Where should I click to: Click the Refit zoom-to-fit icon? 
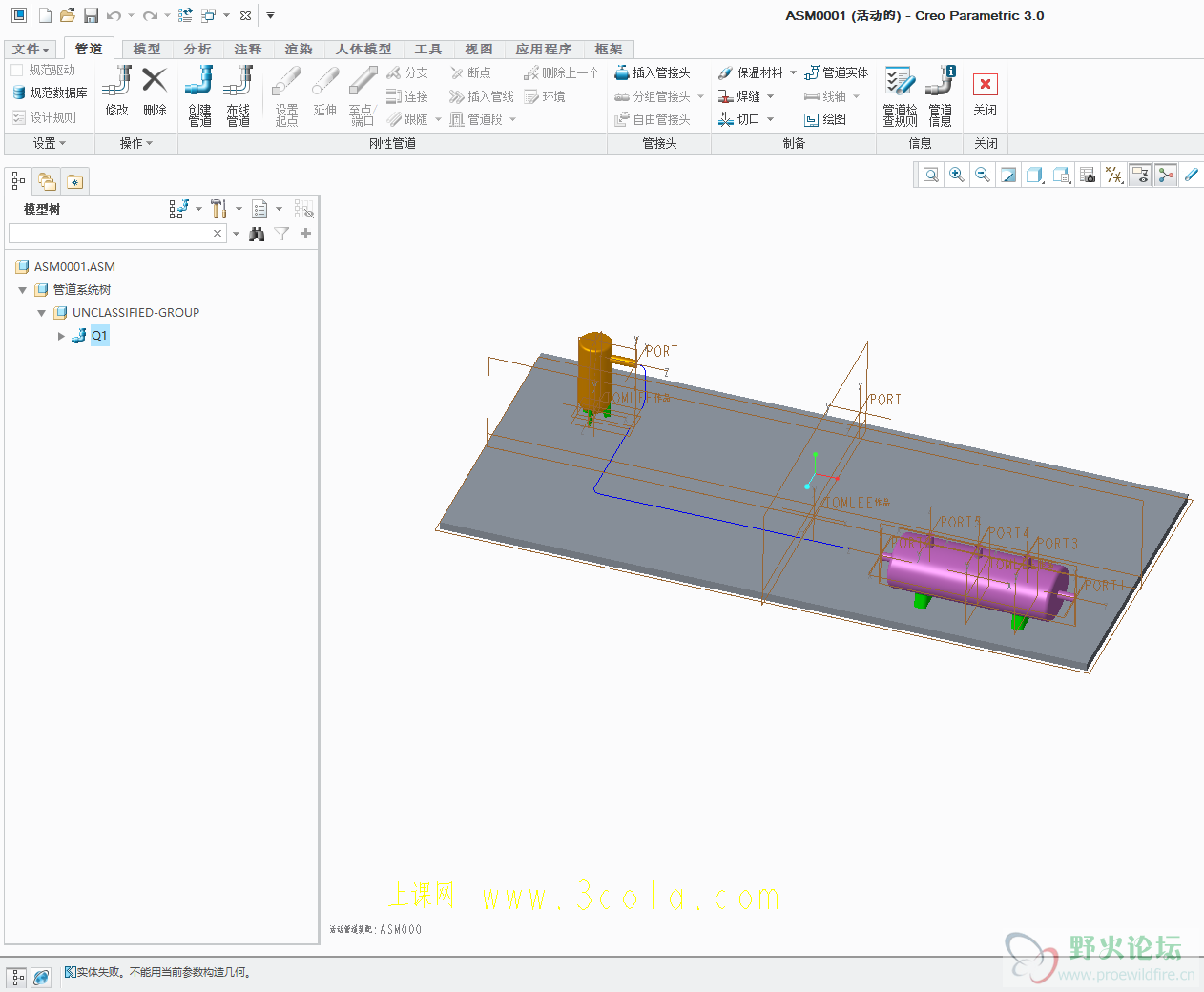pos(931,175)
